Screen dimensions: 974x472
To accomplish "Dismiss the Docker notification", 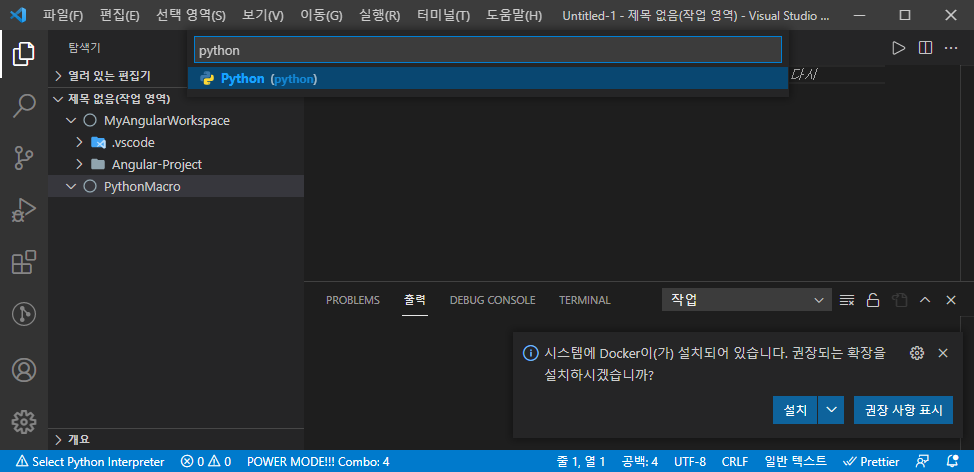I will pos(943,353).
